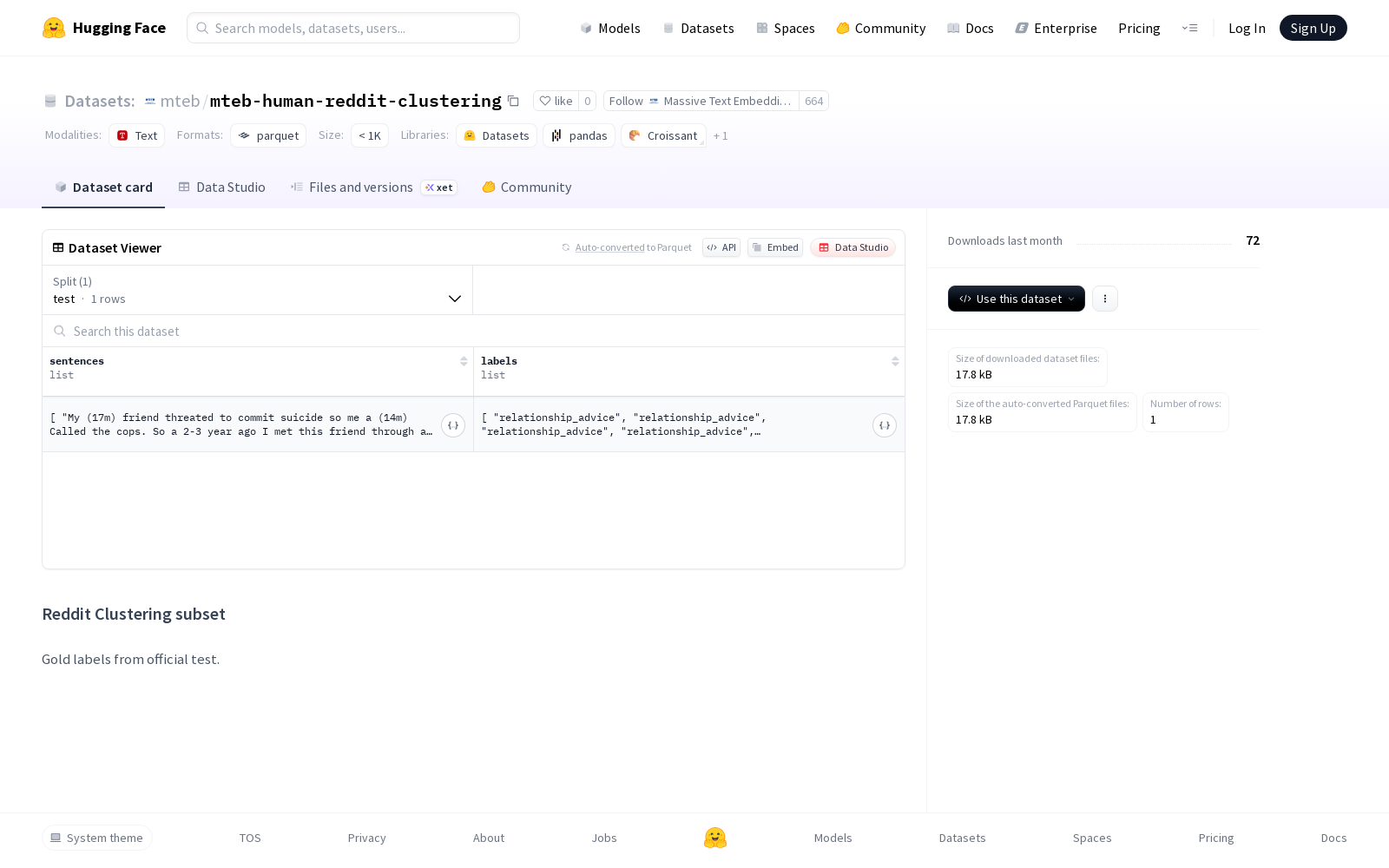Open Docs in top navigation
This screenshot has height=868, width=1389.
tap(971, 29)
